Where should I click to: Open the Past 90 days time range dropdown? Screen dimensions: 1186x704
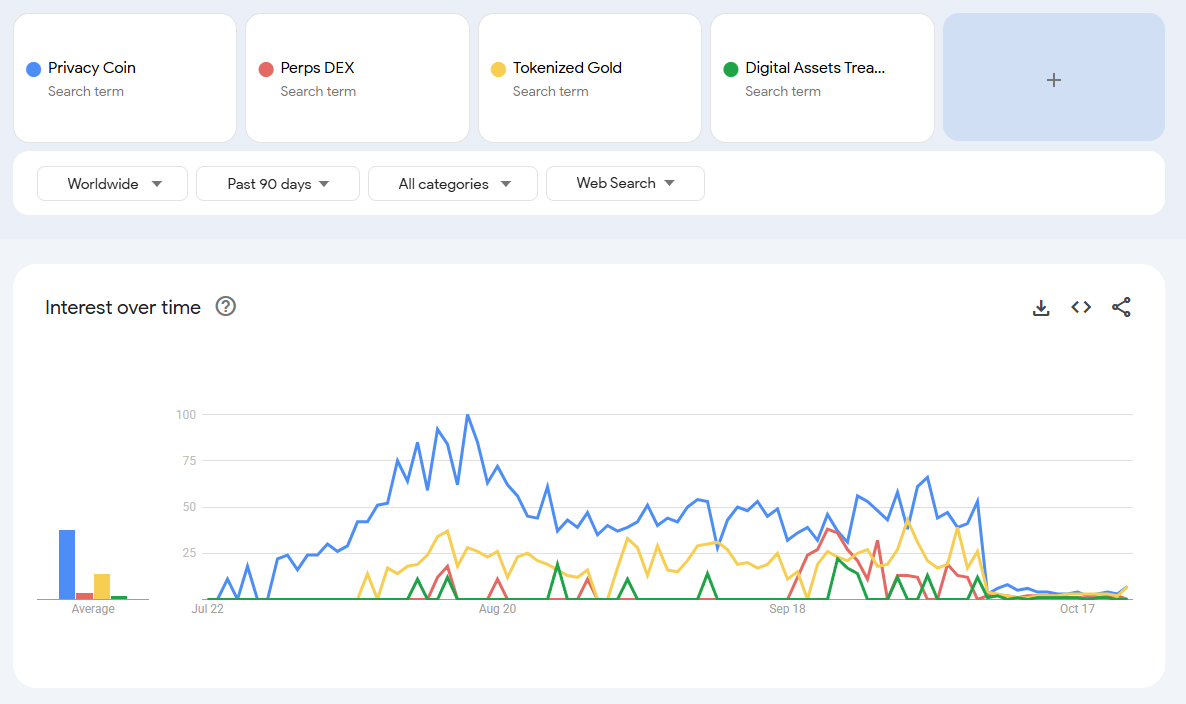(x=277, y=183)
